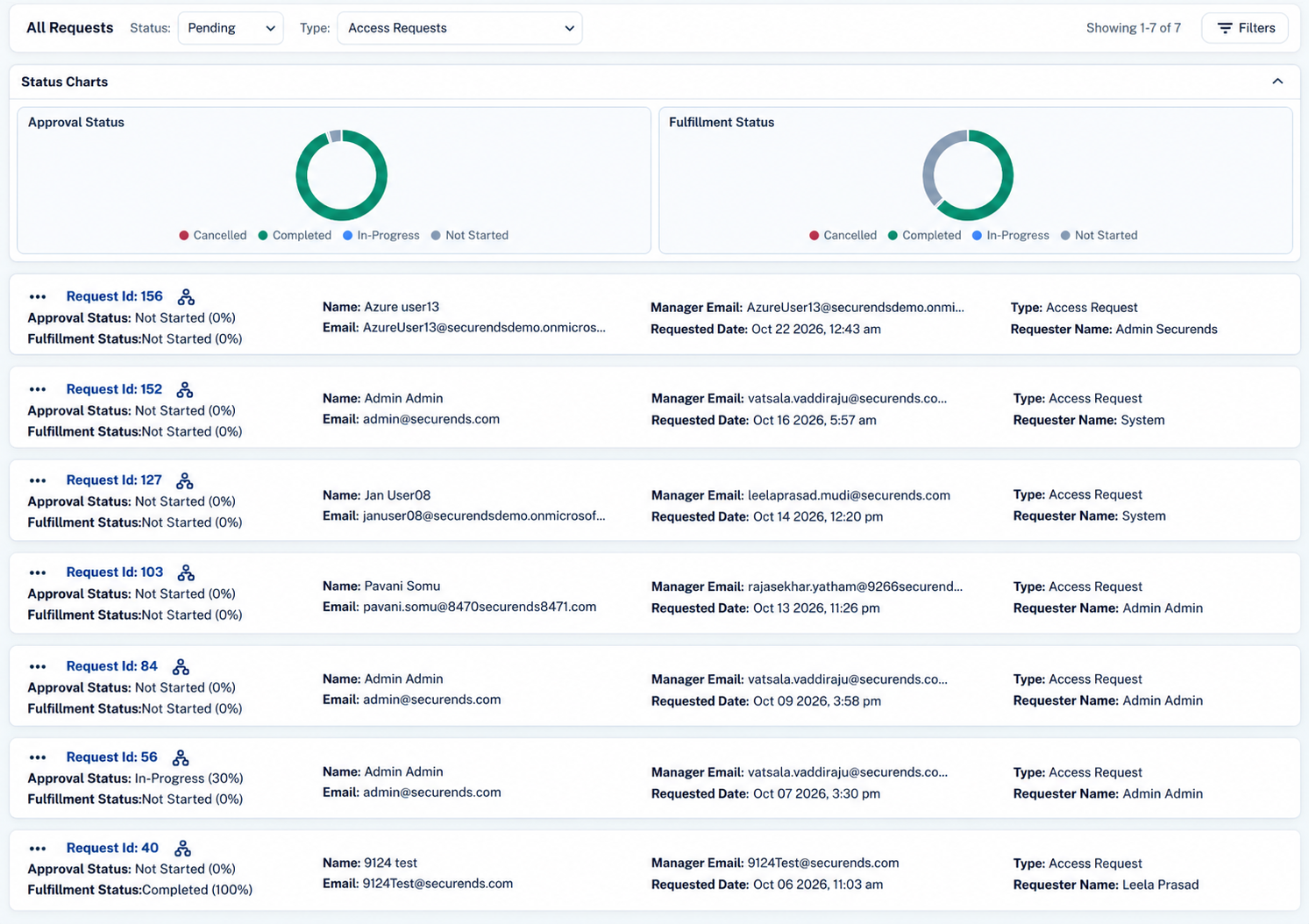Select the manager email 'leelaprasad.mudi@securends.com'
Image resolution: width=1309 pixels, height=924 pixels.
849,495
